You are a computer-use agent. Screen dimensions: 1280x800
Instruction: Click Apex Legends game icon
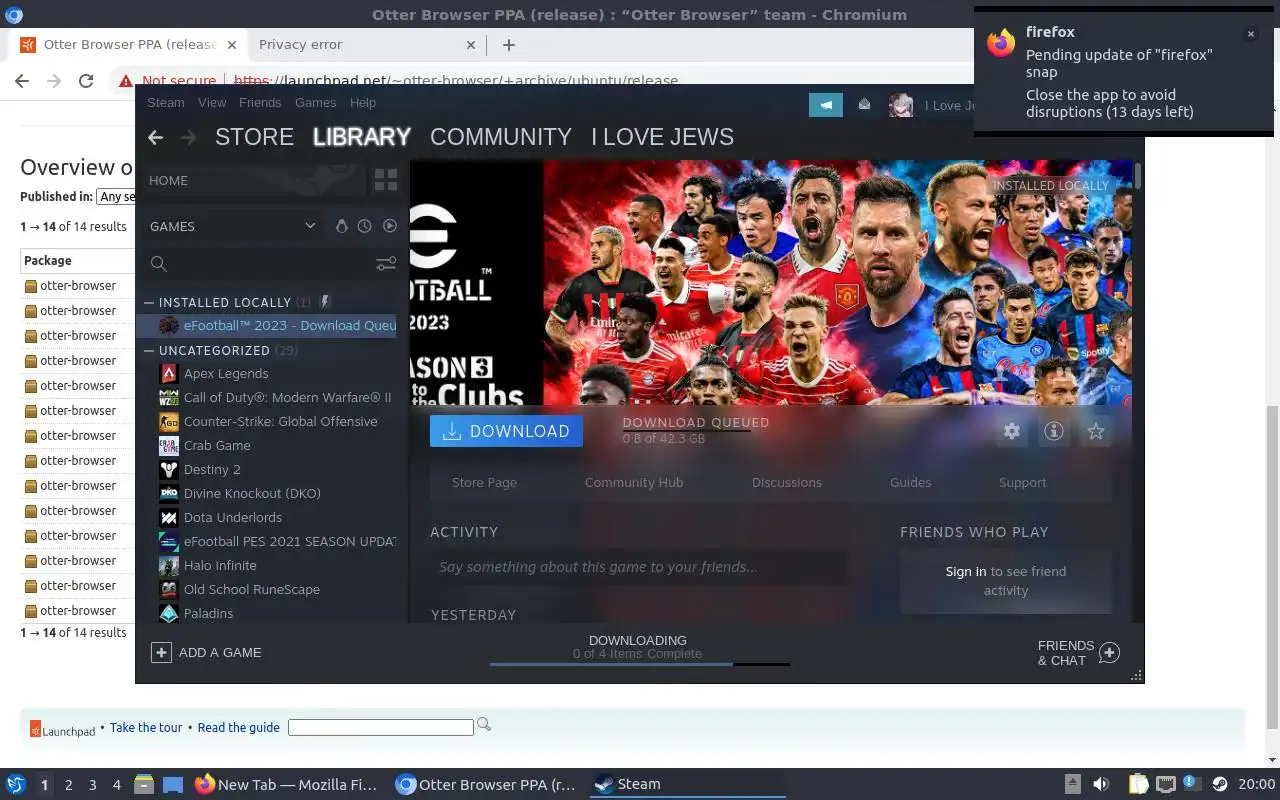pyautogui.click(x=169, y=373)
